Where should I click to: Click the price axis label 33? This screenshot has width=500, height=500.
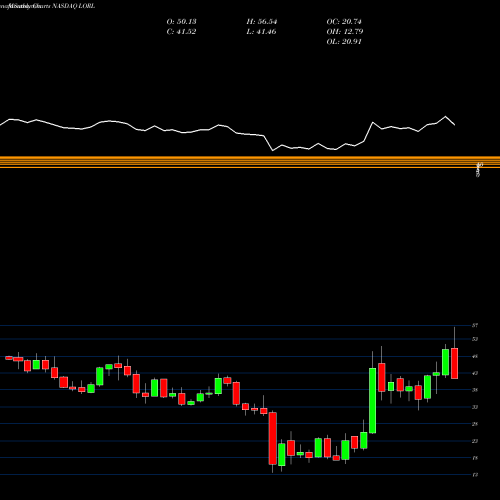point(475,407)
